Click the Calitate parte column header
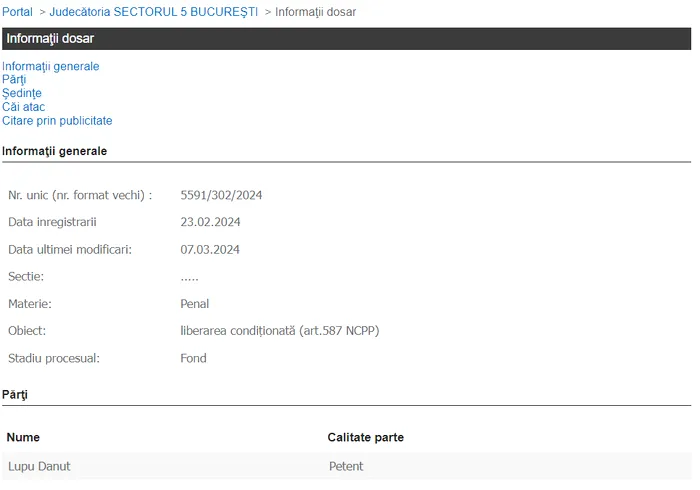 (x=365, y=437)
